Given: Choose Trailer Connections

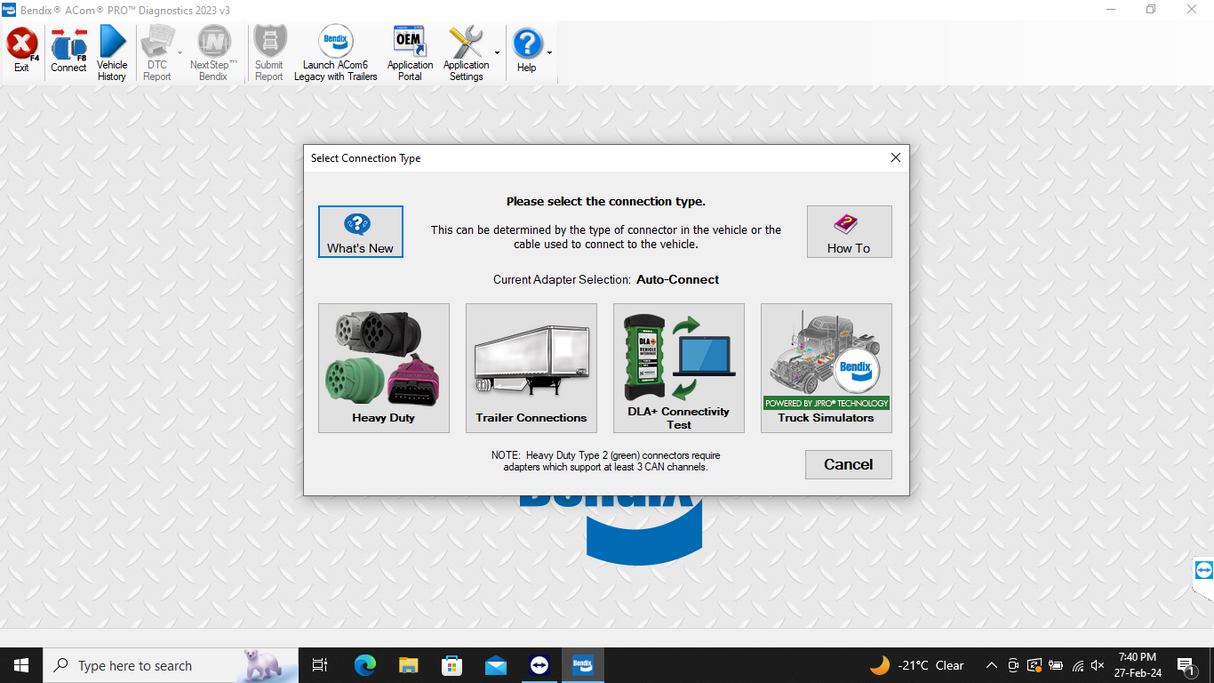Looking at the screenshot, I should [x=531, y=368].
